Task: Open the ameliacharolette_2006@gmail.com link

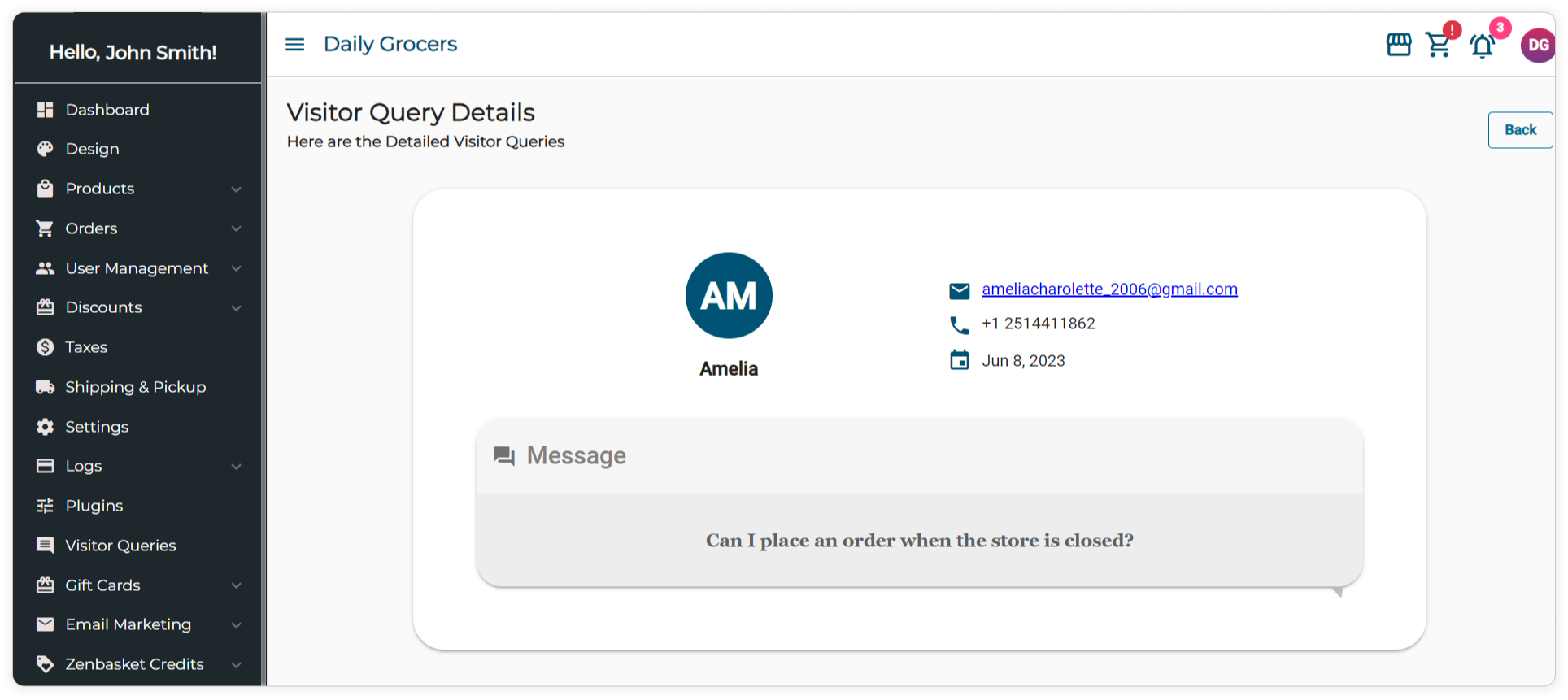Action: coord(1109,289)
